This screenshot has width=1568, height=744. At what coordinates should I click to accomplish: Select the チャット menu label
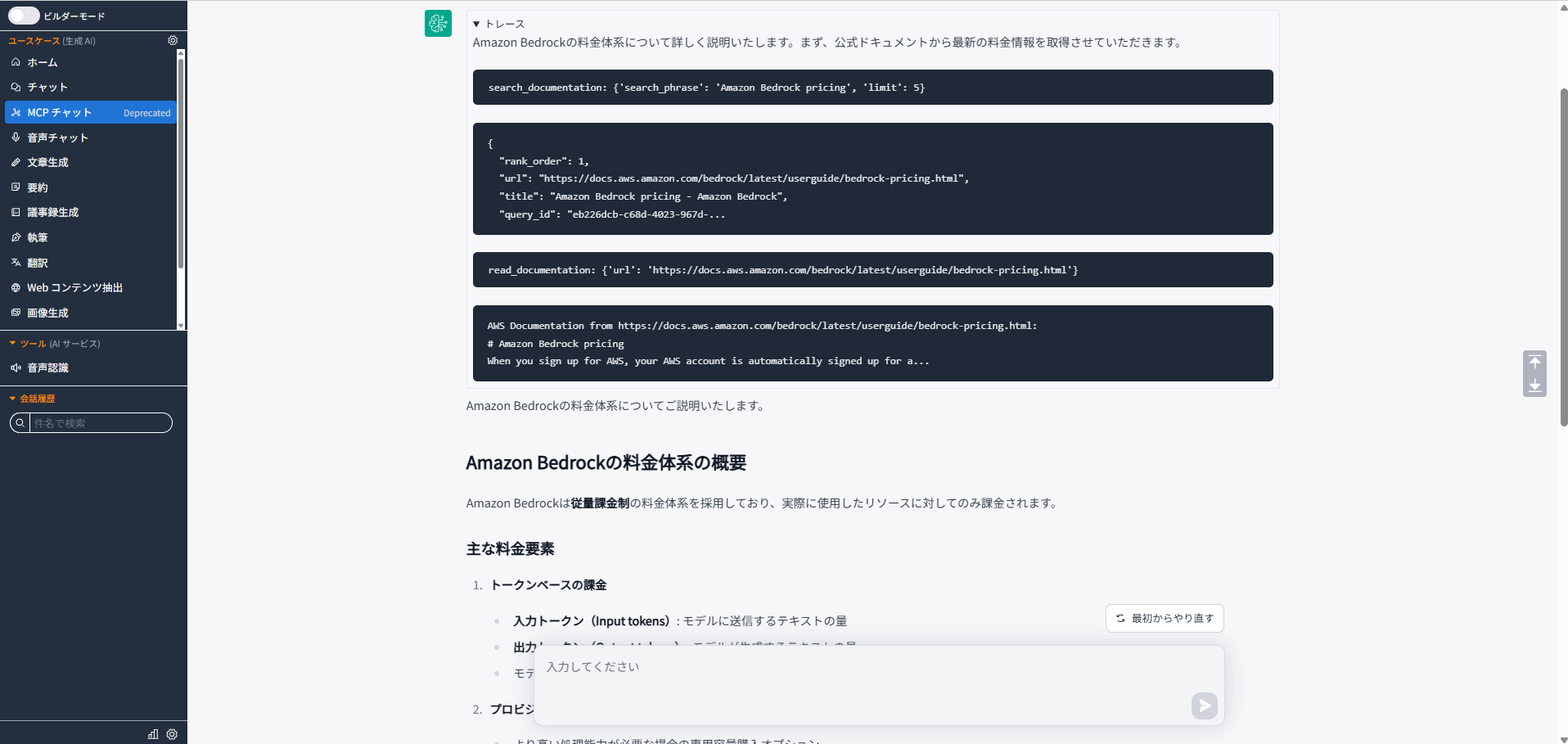pos(47,87)
